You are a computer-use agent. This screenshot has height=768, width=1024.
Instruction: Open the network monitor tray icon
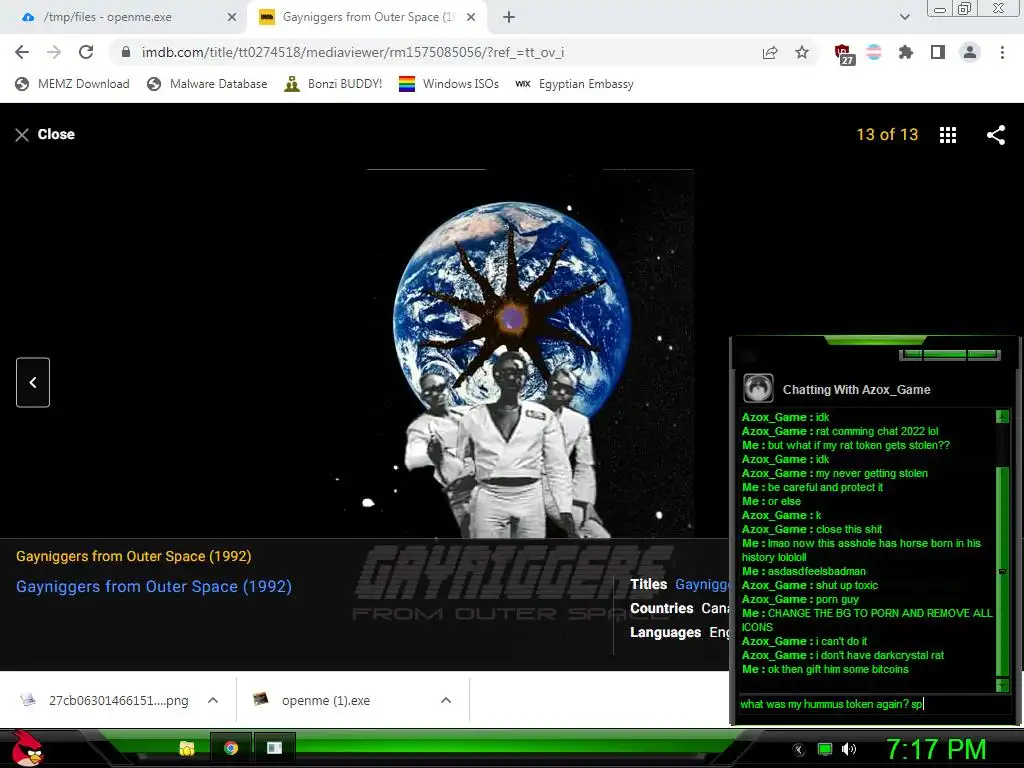pyautogui.click(x=825, y=750)
